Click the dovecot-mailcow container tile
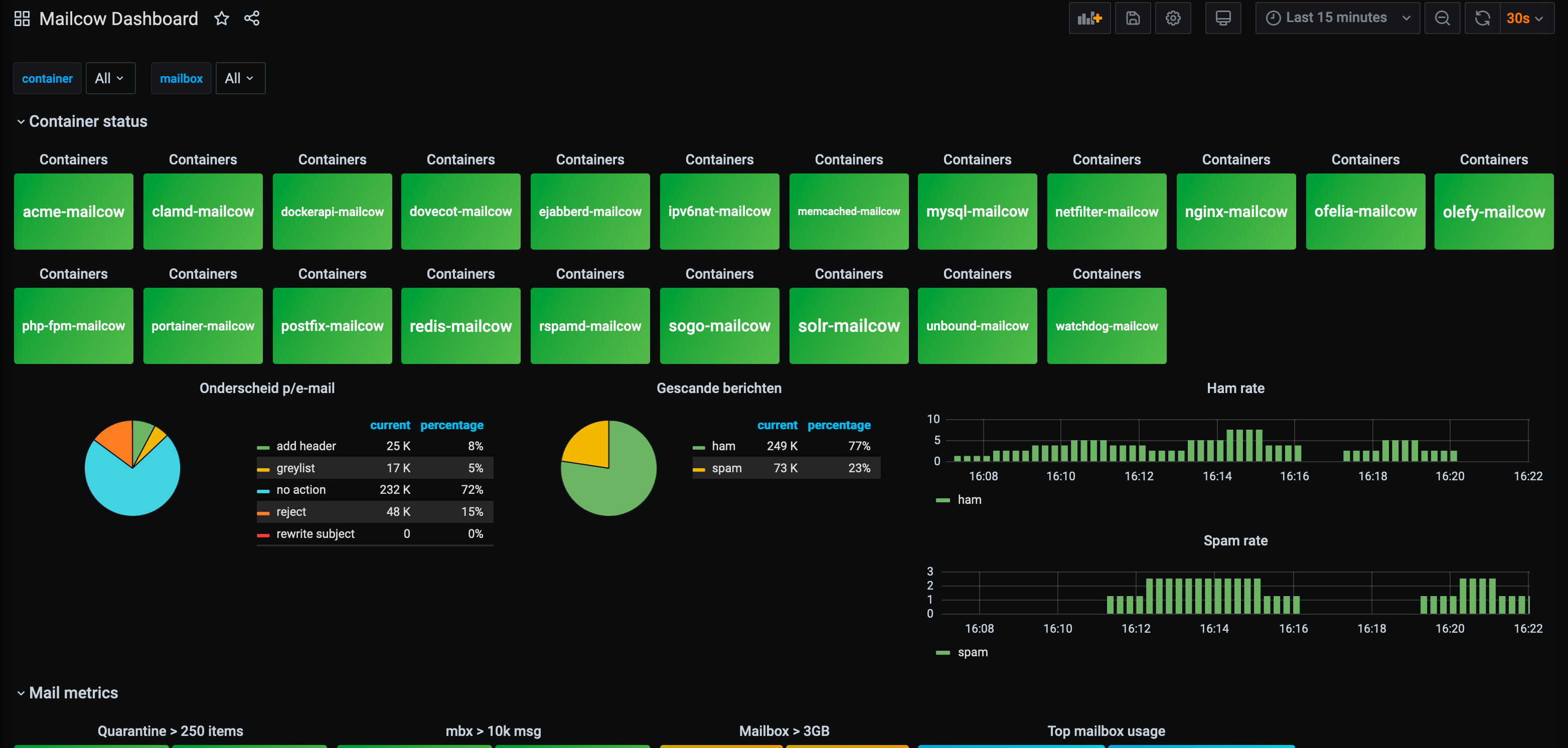Image resolution: width=1568 pixels, height=748 pixels. click(x=461, y=211)
